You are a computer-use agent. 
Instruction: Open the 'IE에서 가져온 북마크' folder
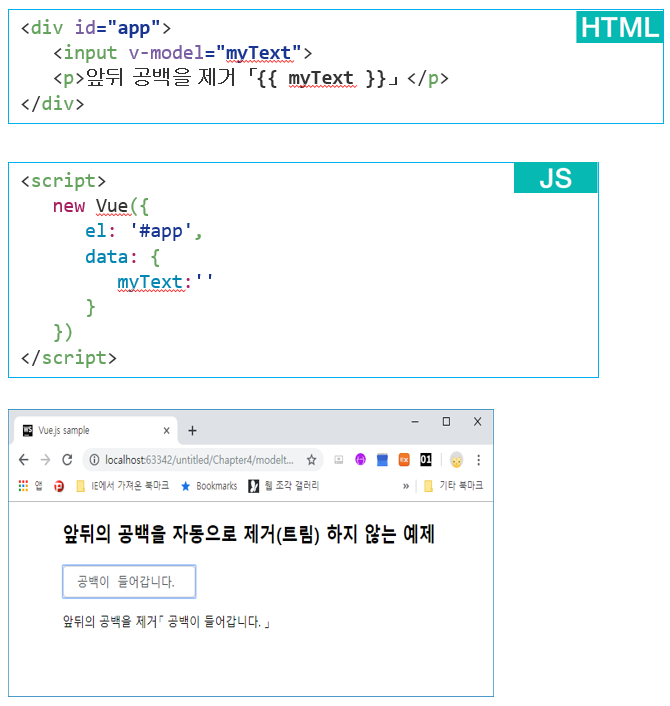pos(122,486)
